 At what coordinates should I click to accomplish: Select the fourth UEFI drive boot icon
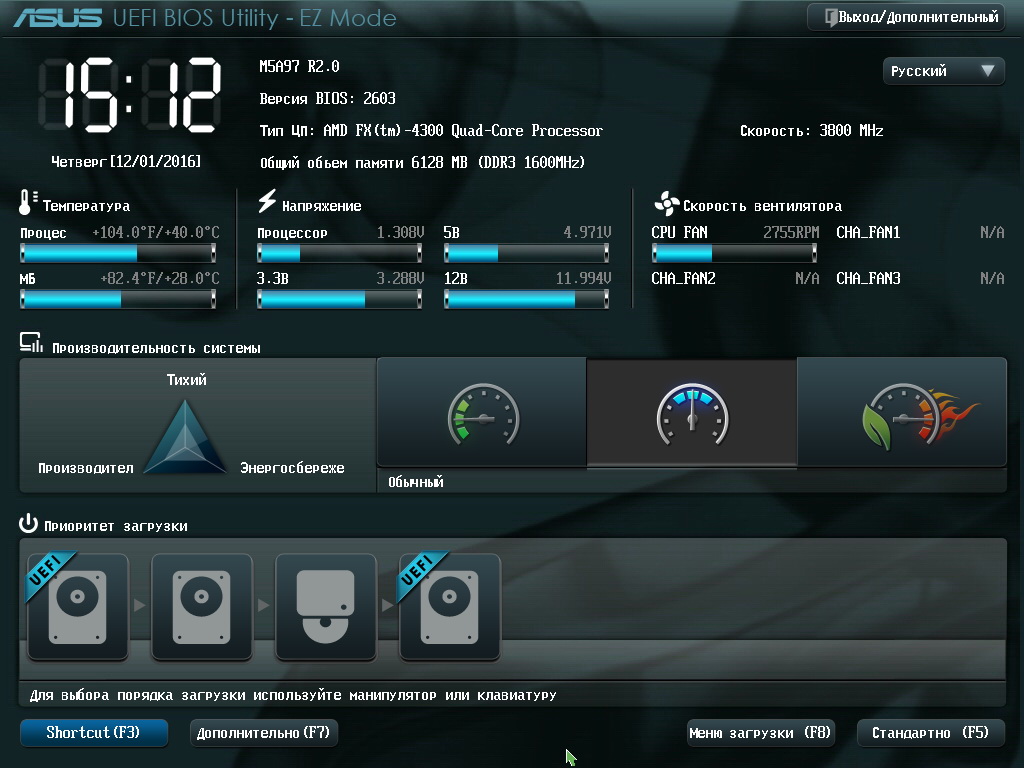click(x=450, y=607)
